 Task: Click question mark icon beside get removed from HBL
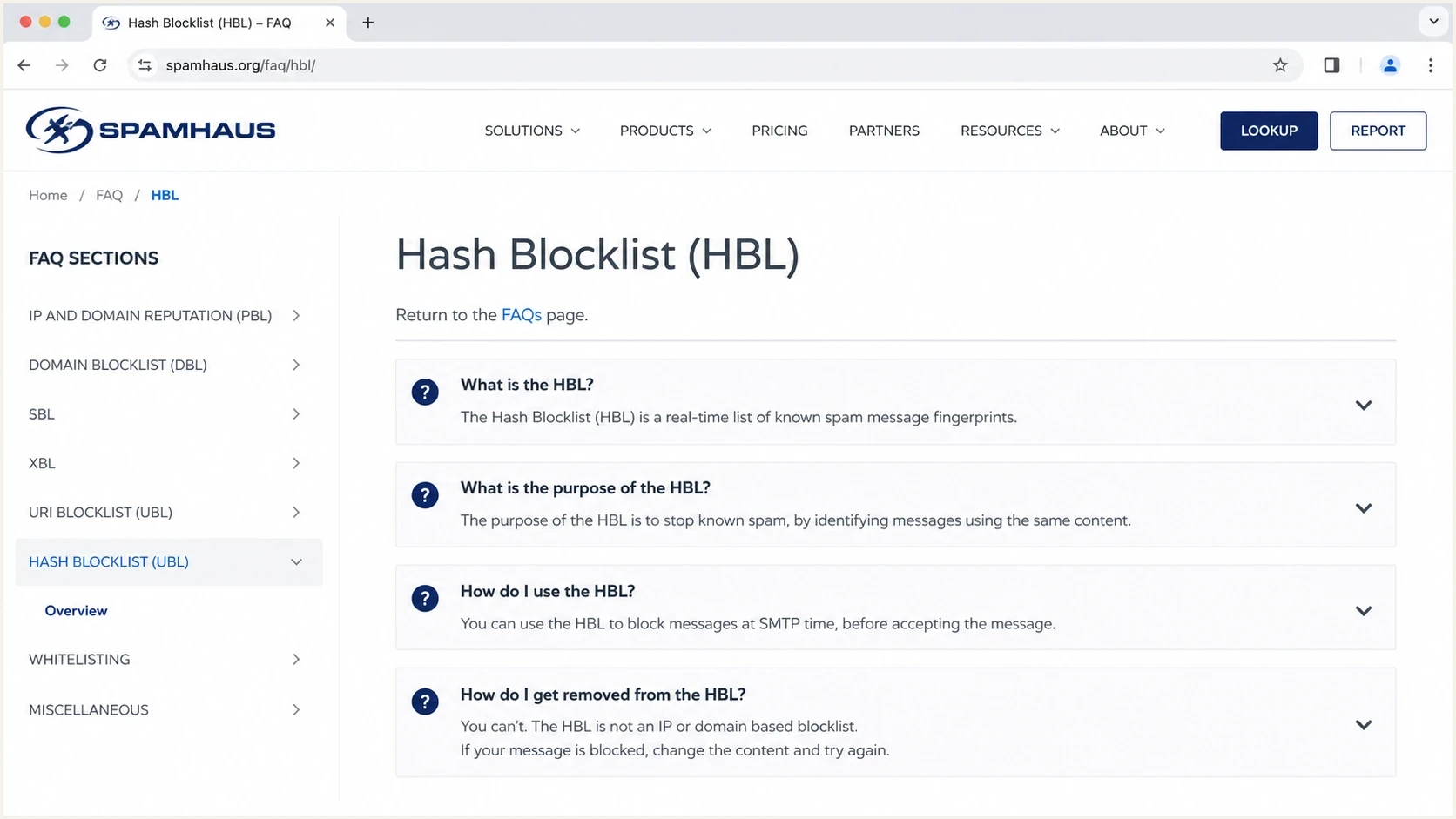(425, 702)
